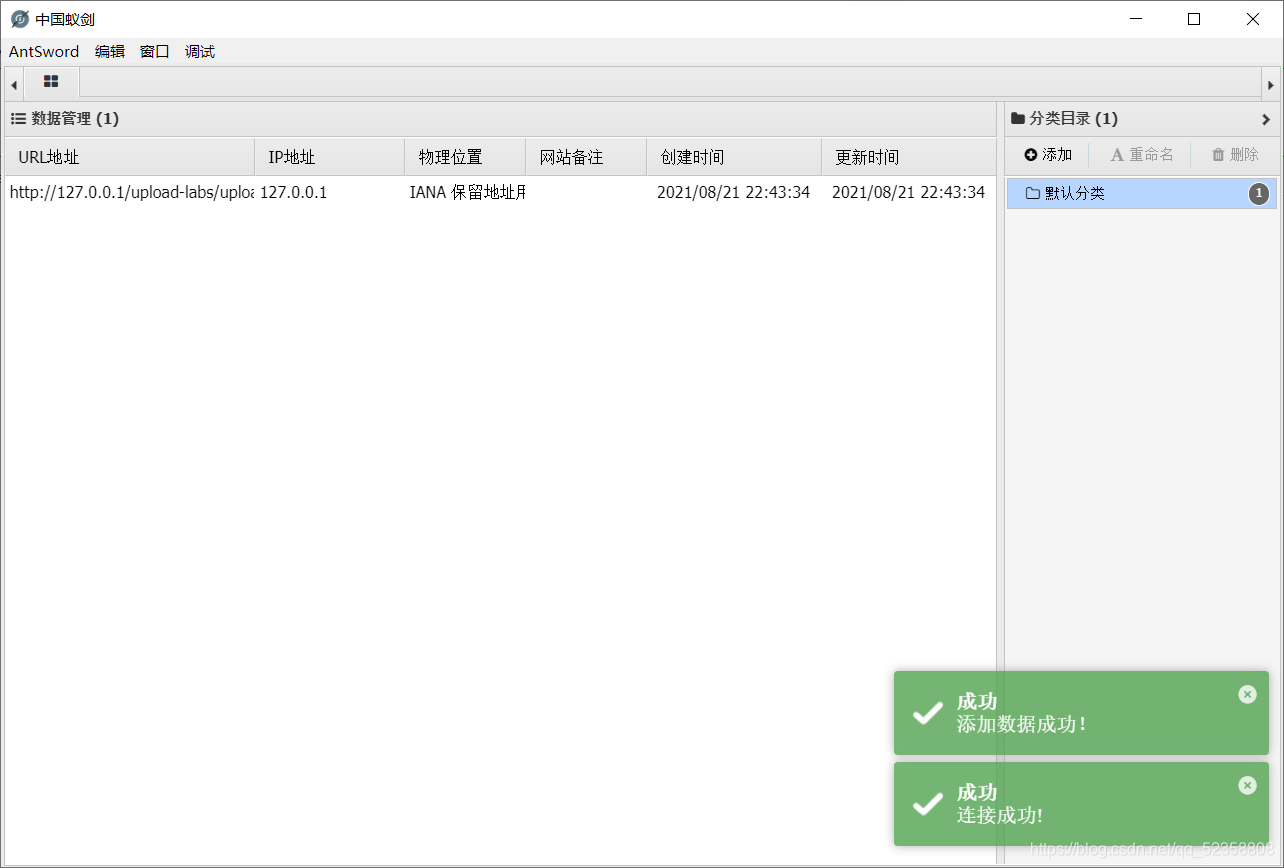Dismiss the 连接成功 notification
Viewport: 1284px width, 868px height.
click(x=1247, y=785)
